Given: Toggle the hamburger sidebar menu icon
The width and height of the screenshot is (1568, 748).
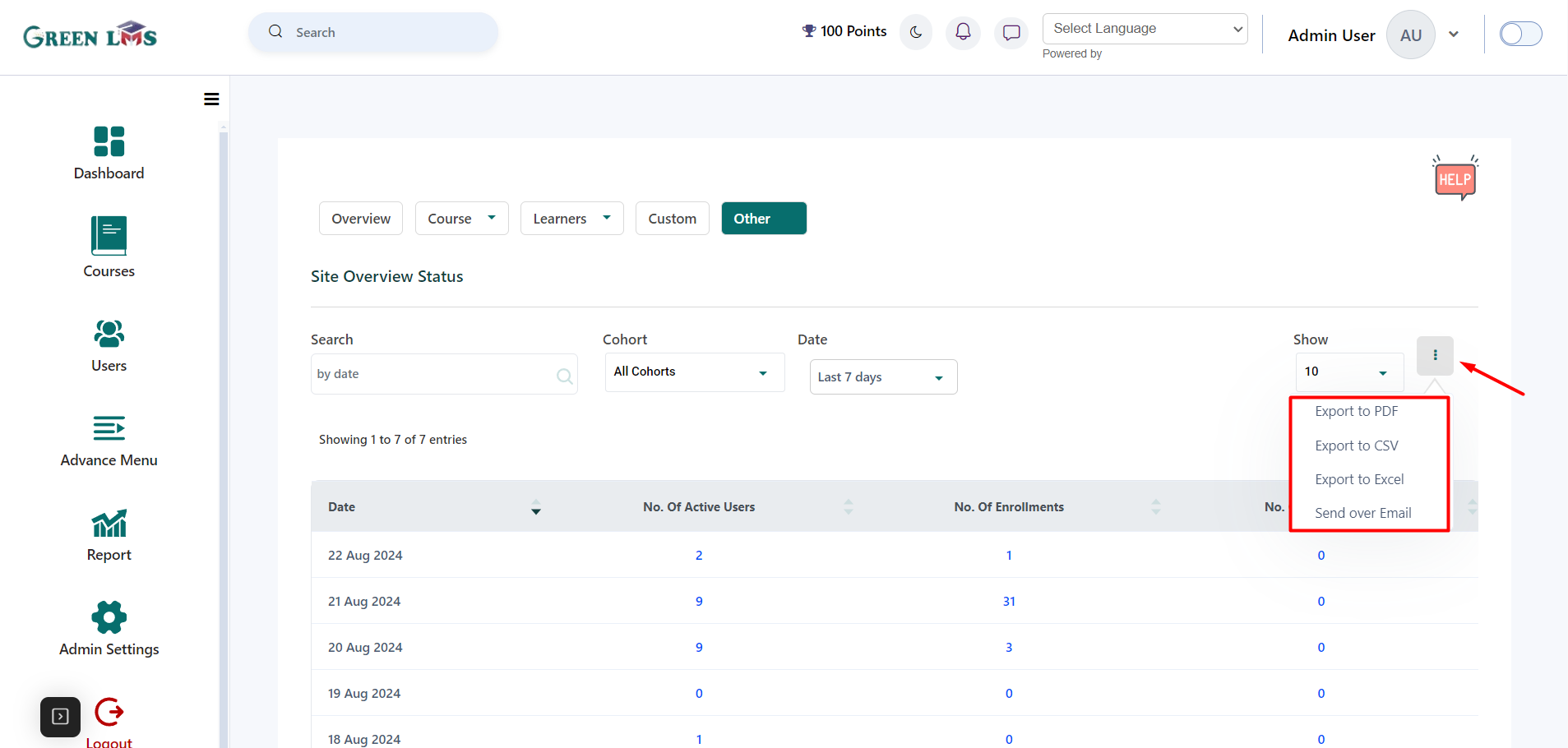Looking at the screenshot, I should click(x=211, y=99).
